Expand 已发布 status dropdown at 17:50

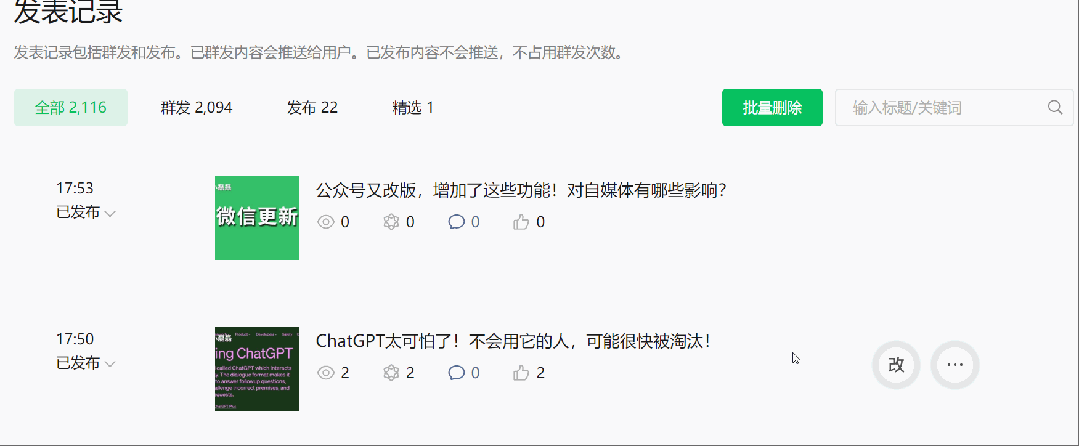tap(85, 363)
